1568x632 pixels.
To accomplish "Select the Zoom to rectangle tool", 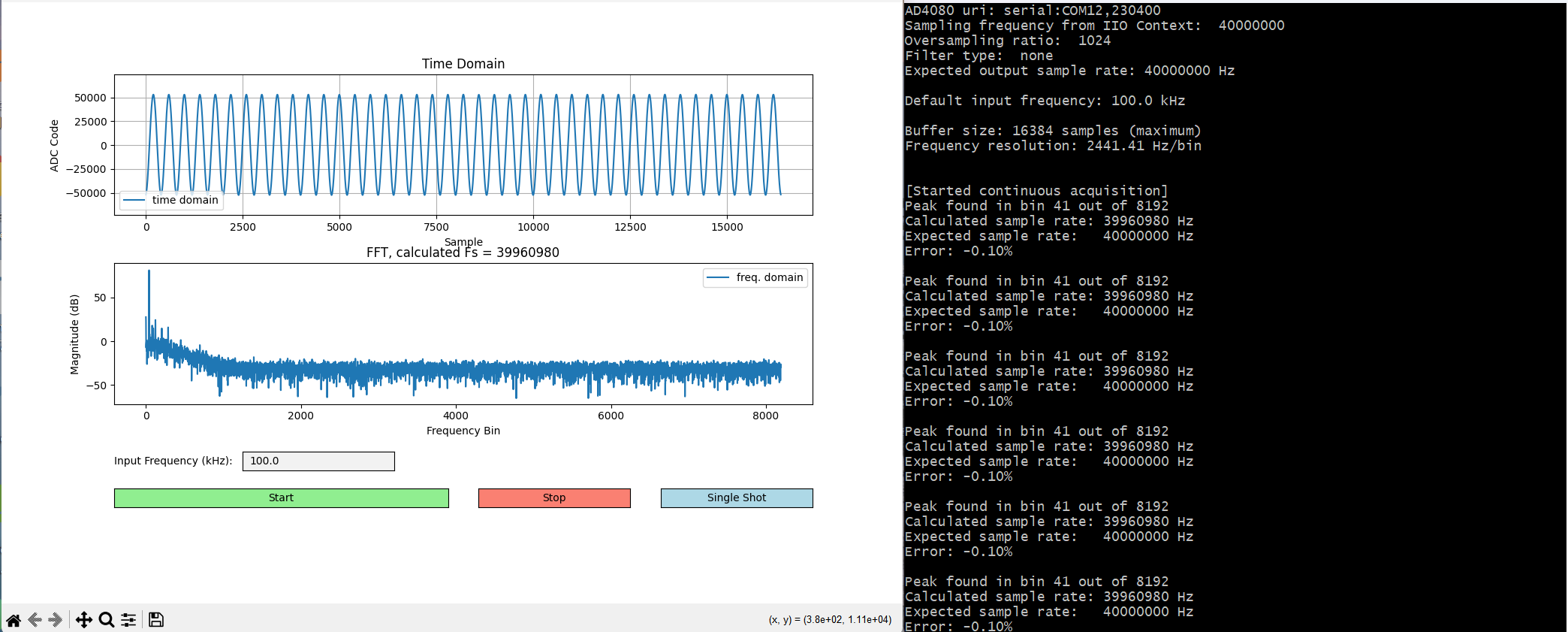I will coord(107,620).
